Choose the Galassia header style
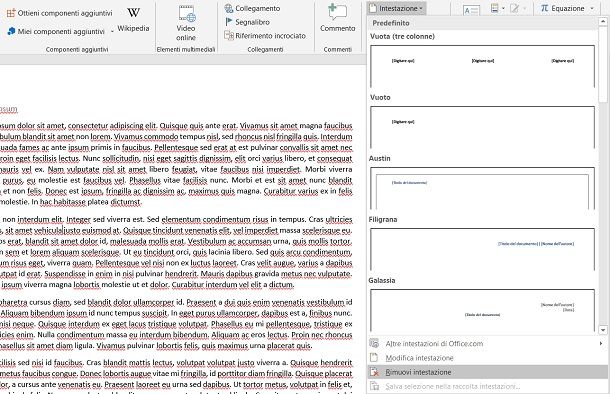The width and height of the screenshot is (610, 394). (482, 310)
